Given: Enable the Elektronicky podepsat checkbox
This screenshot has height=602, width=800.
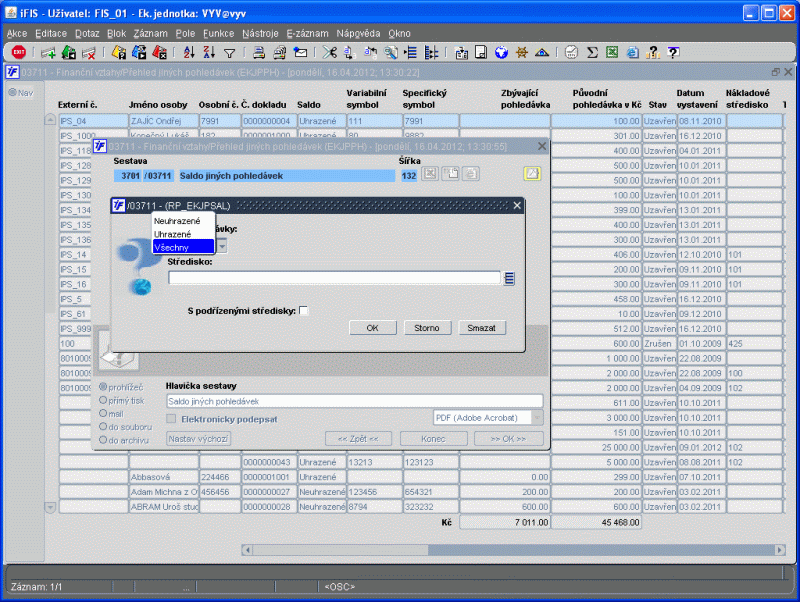Looking at the screenshot, I should (x=171, y=419).
